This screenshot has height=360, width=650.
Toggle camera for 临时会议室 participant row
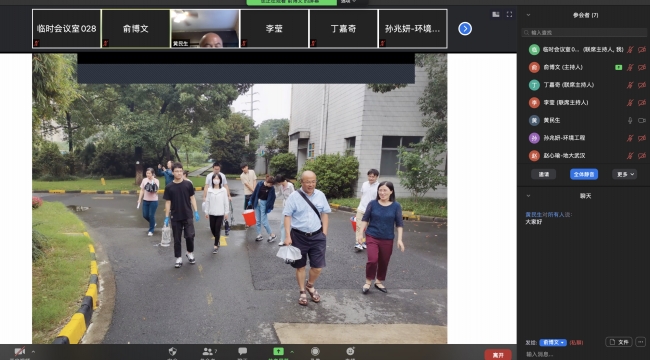(x=642, y=50)
